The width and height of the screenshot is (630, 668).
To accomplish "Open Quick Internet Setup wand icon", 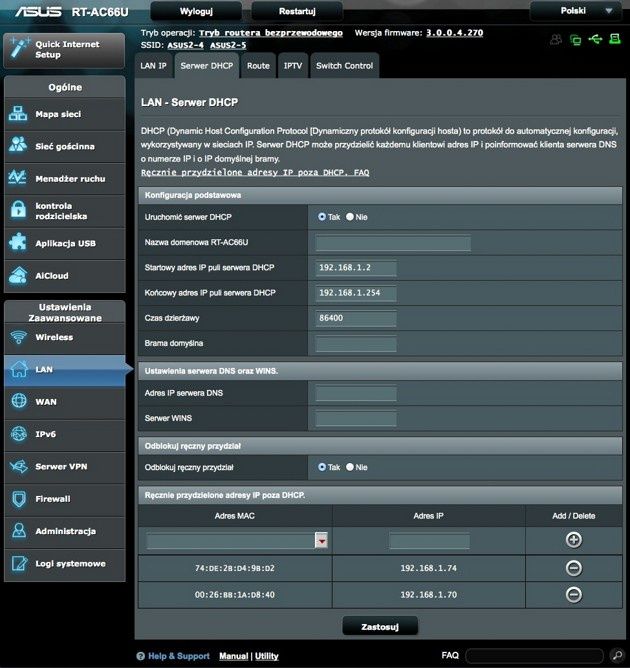I will 19,47.
